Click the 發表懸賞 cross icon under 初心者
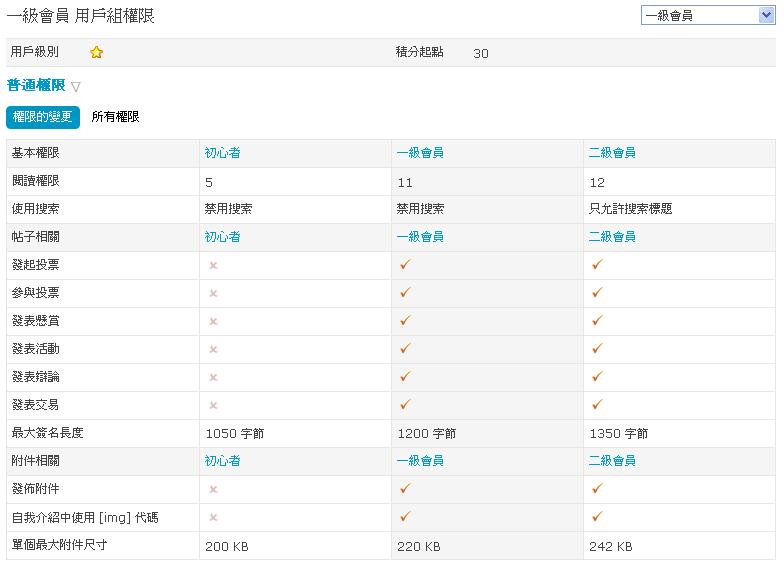The width and height of the screenshot is (784, 565). [213, 321]
